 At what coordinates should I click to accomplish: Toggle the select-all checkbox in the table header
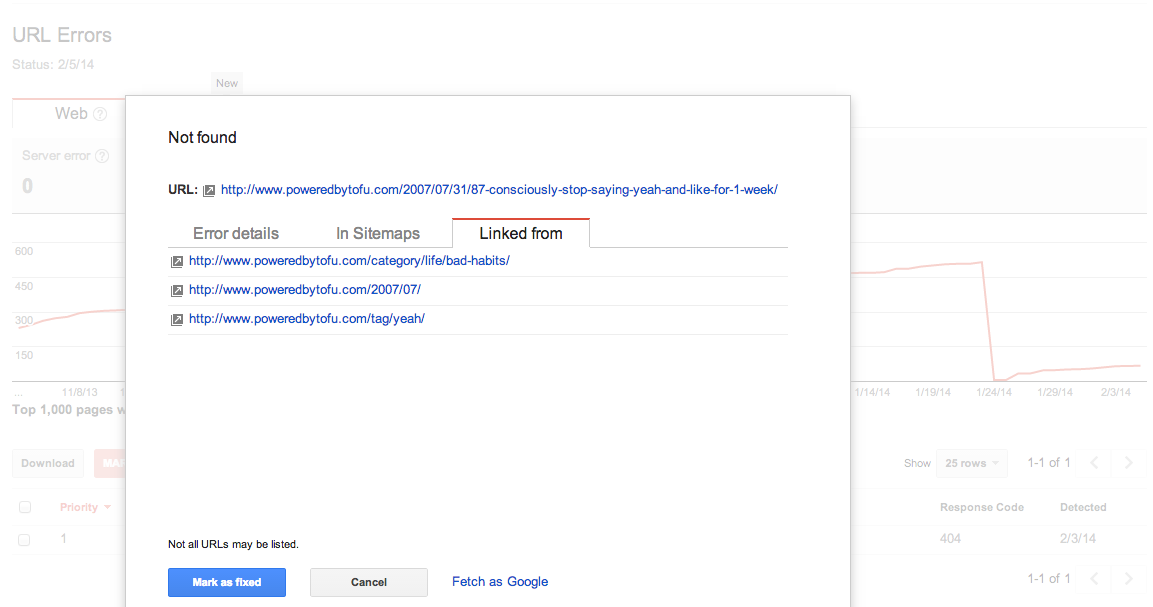pos(24,506)
